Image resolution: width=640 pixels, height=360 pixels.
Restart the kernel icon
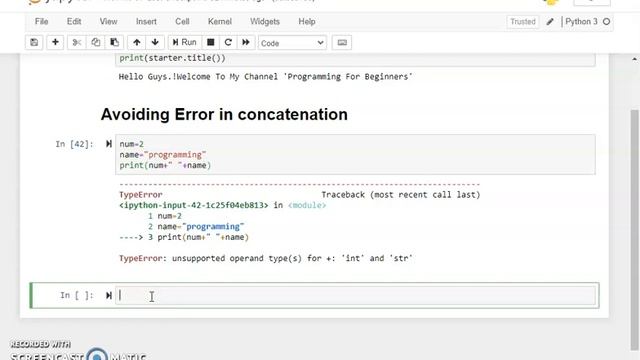point(228,42)
